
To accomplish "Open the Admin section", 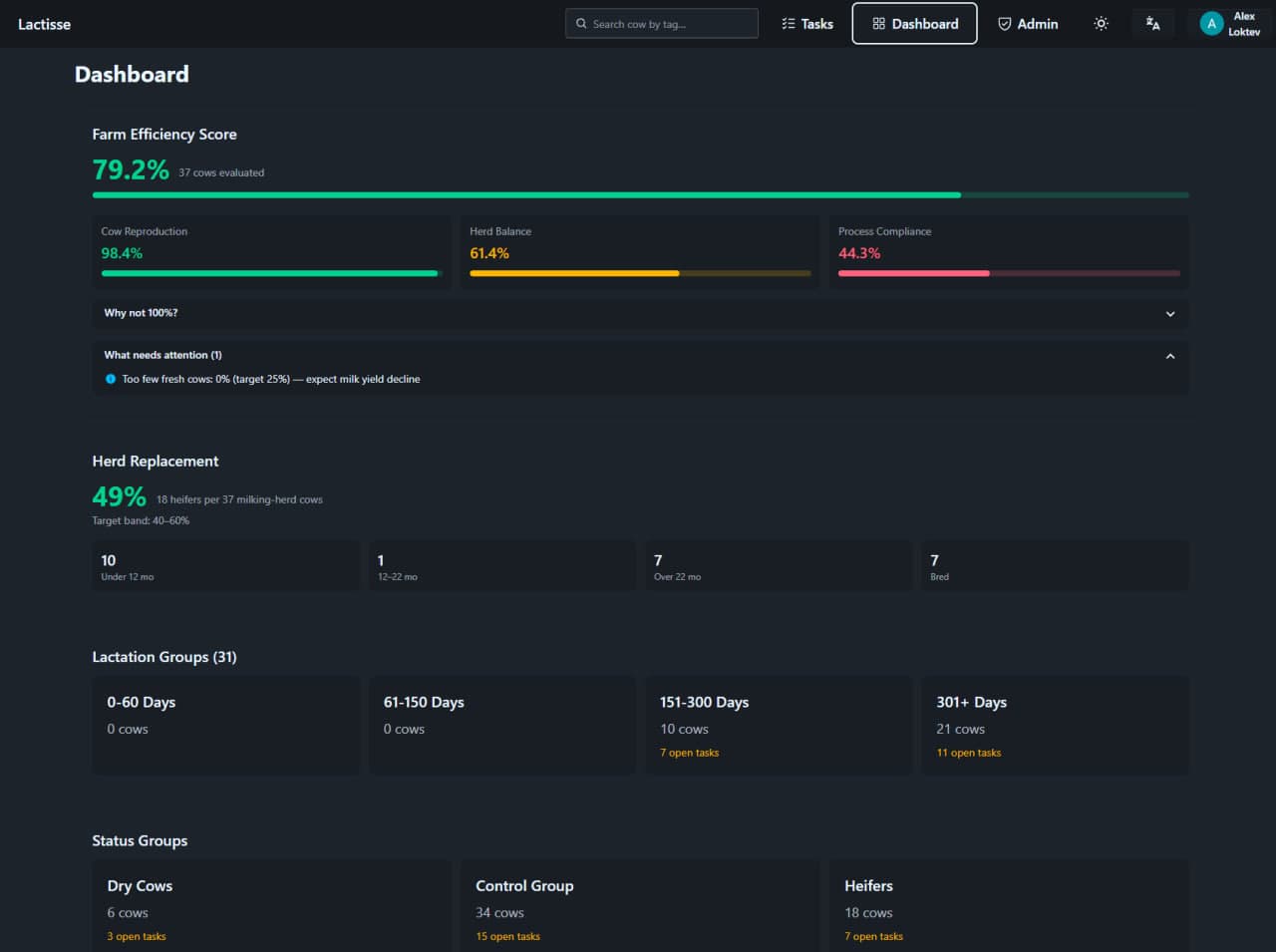I will pyautogui.click(x=1028, y=24).
